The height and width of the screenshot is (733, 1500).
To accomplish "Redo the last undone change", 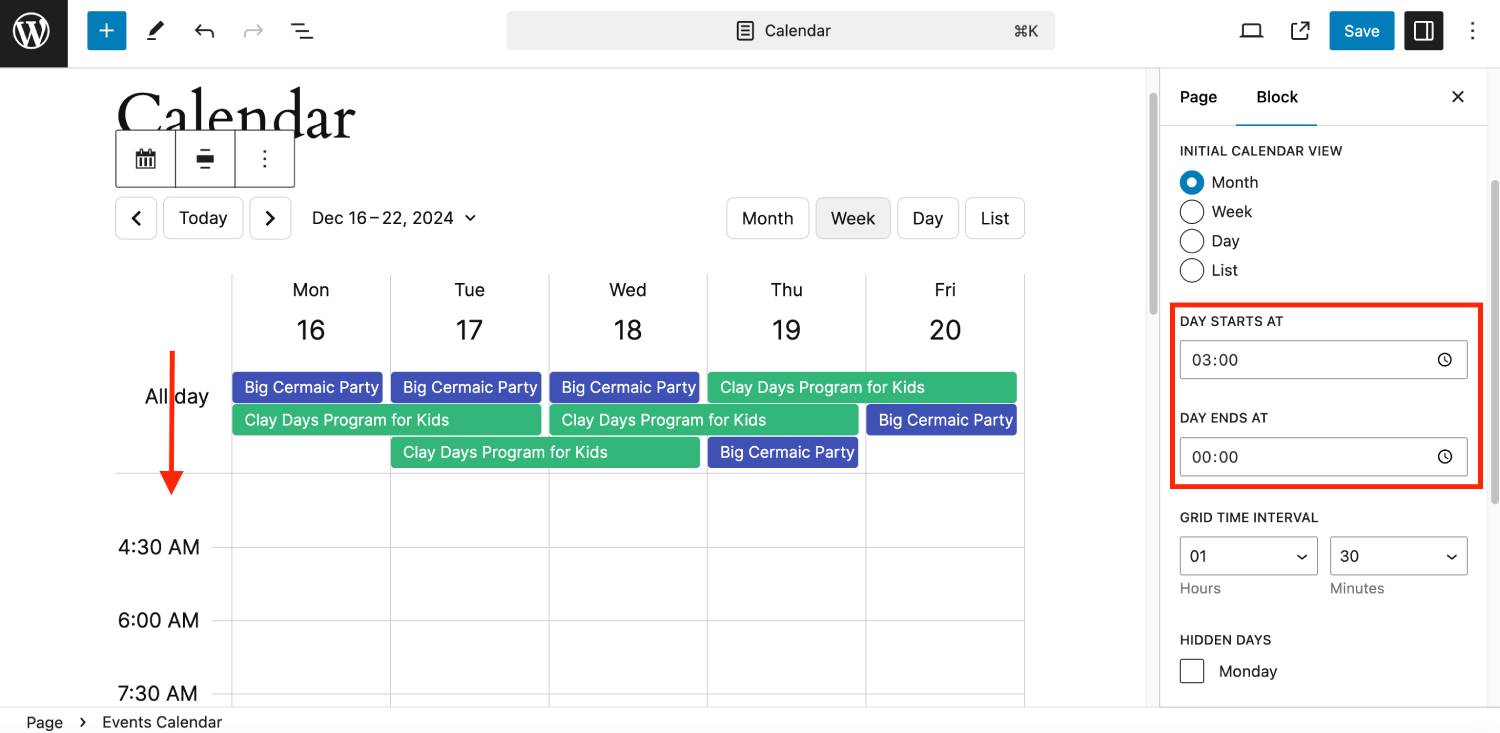I will tap(254, 31).
